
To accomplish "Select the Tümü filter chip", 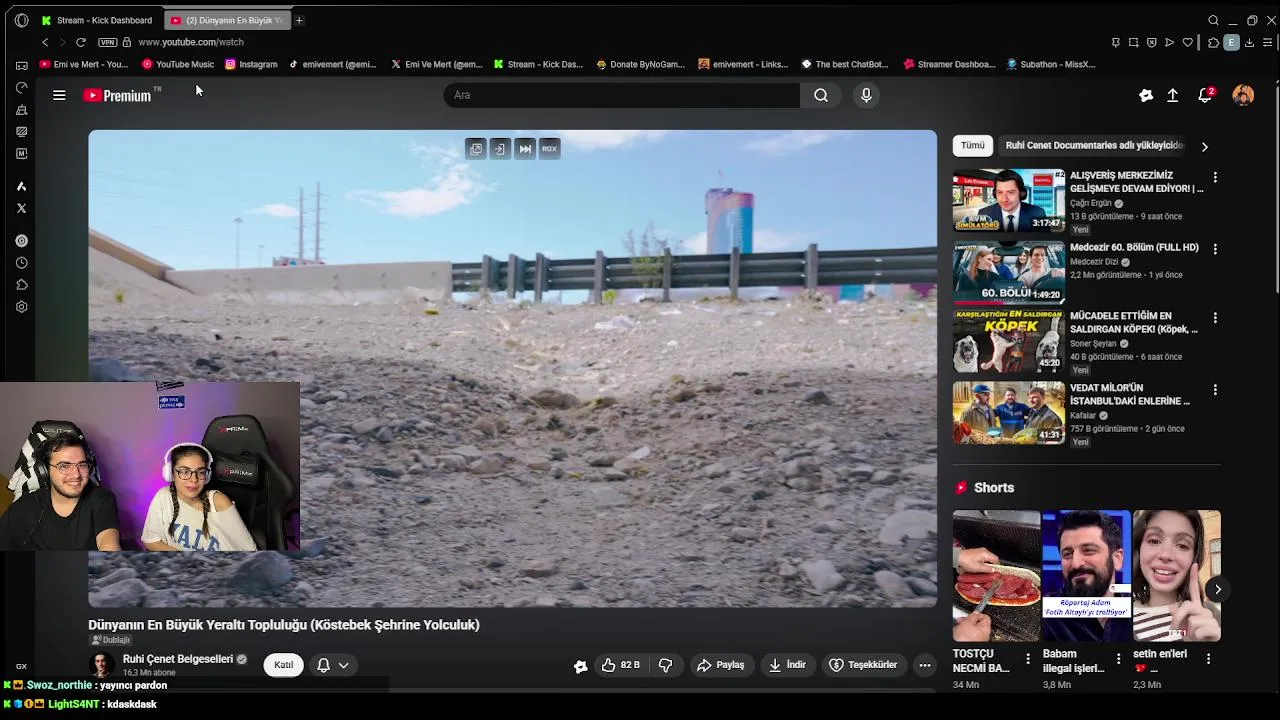I will click(x=973, y=146).
